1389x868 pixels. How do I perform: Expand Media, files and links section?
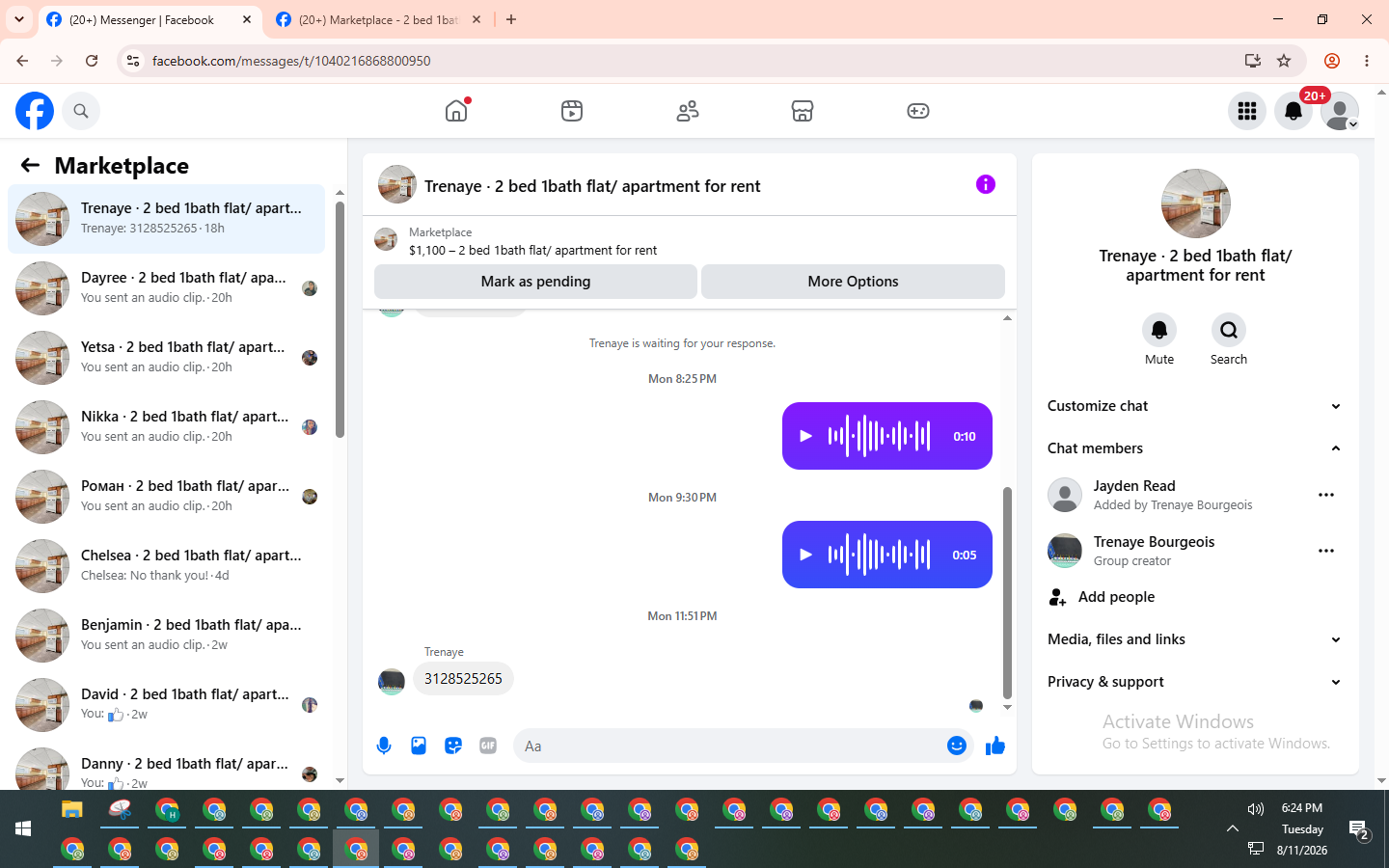coord(1195,639)
